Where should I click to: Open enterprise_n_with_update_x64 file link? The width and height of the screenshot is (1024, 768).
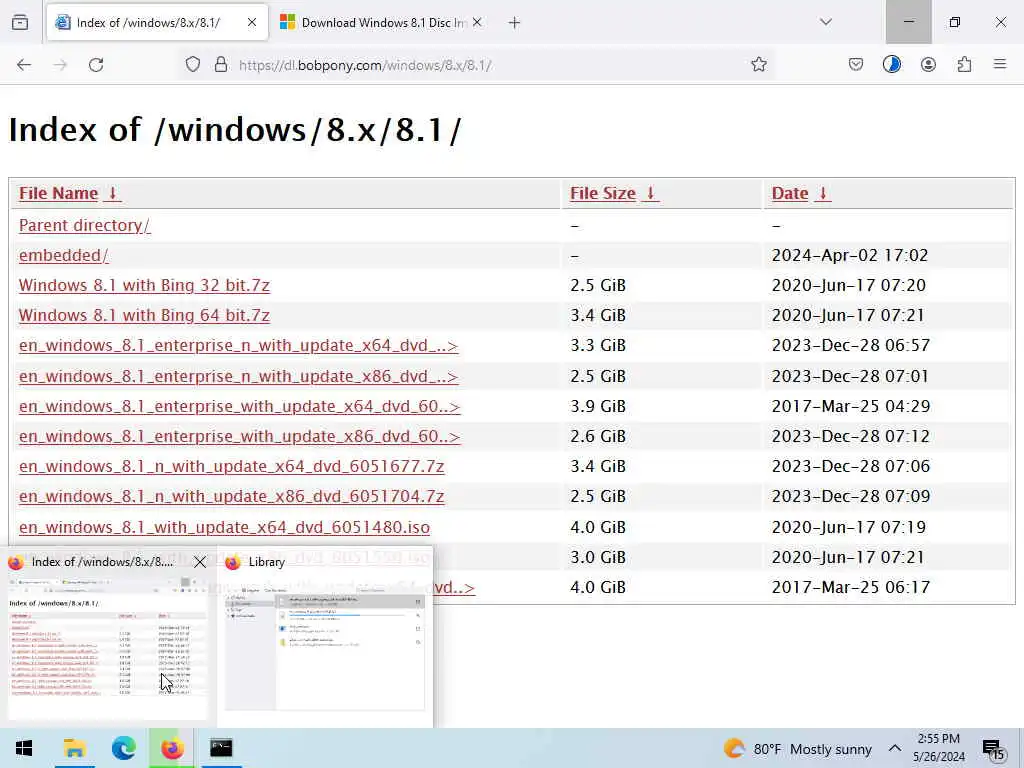tap(238, 345)
